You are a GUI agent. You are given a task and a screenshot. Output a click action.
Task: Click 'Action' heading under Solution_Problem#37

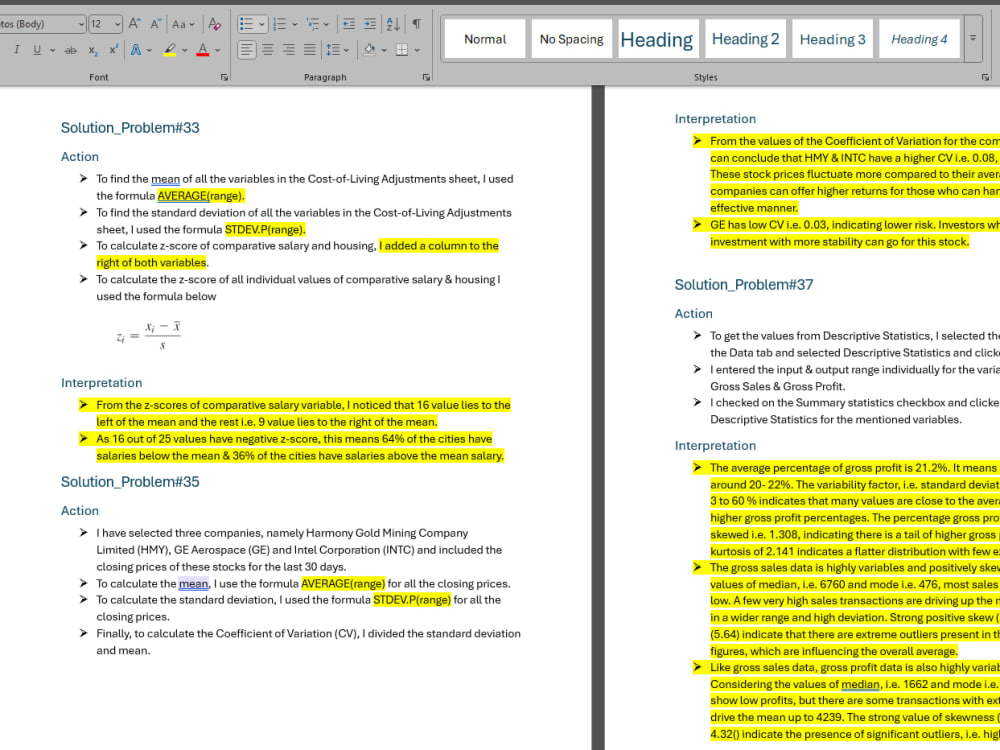693,313
